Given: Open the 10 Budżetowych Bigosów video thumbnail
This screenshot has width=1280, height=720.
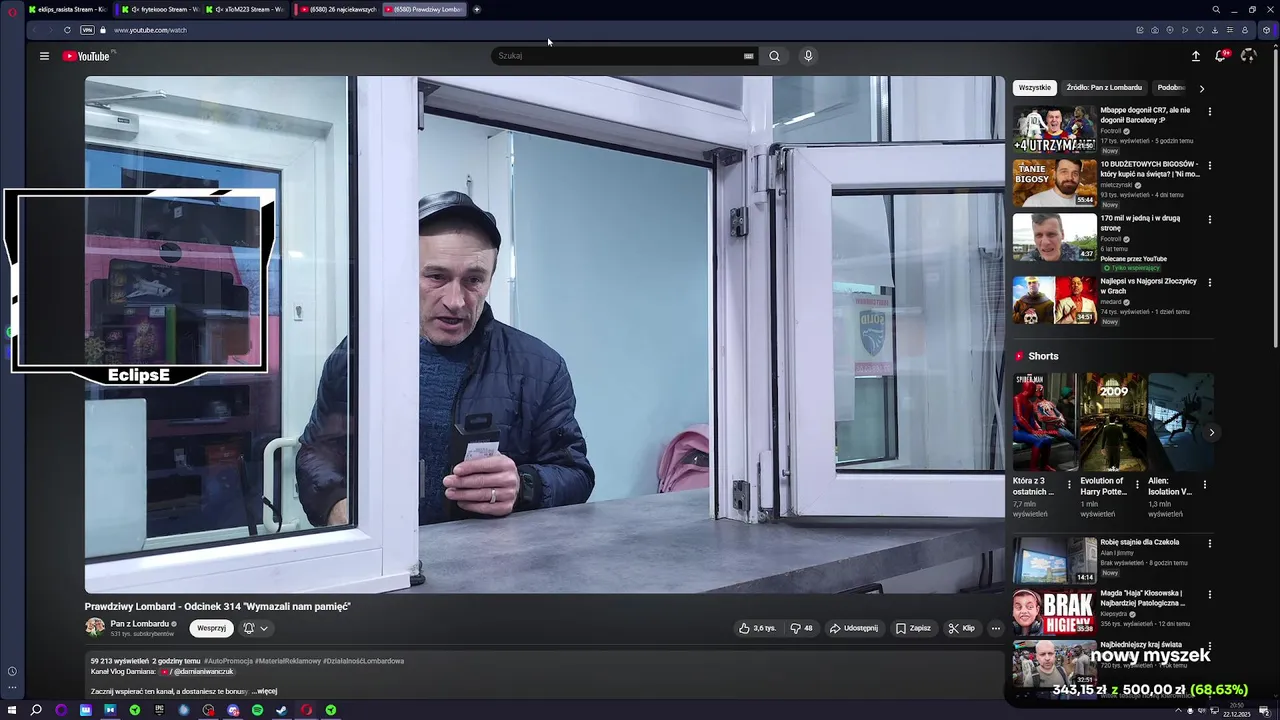Looking at the screenshot, I should [1054, 183].
